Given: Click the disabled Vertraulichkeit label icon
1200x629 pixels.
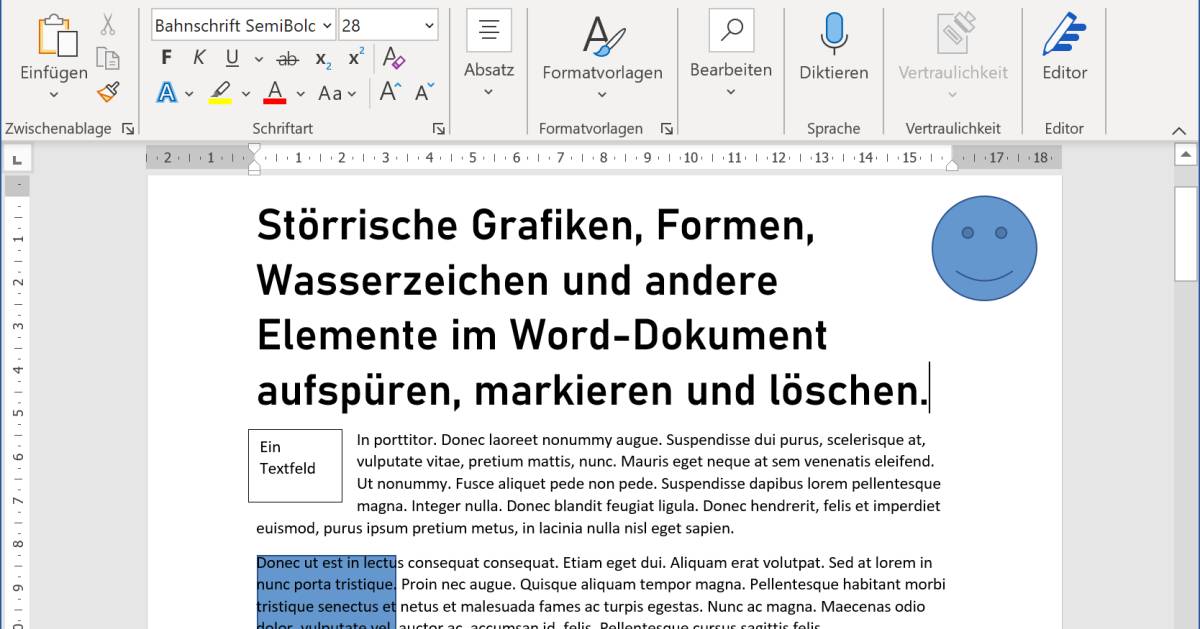Looking at the screenshot, I should pos(953,34).
